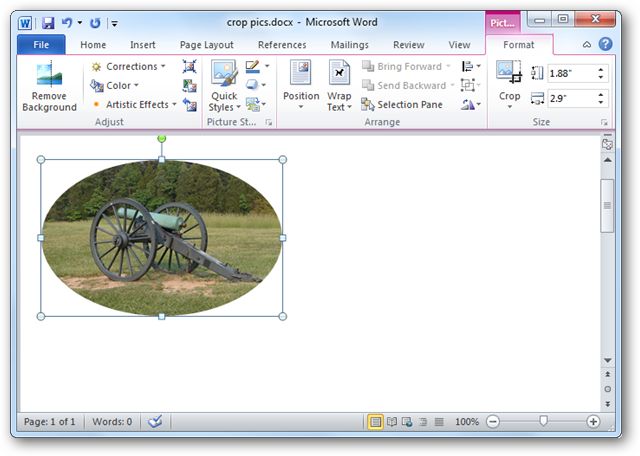Switch to Print Layout view
Viewport: 640px width, 456px height.
[375, 421]
